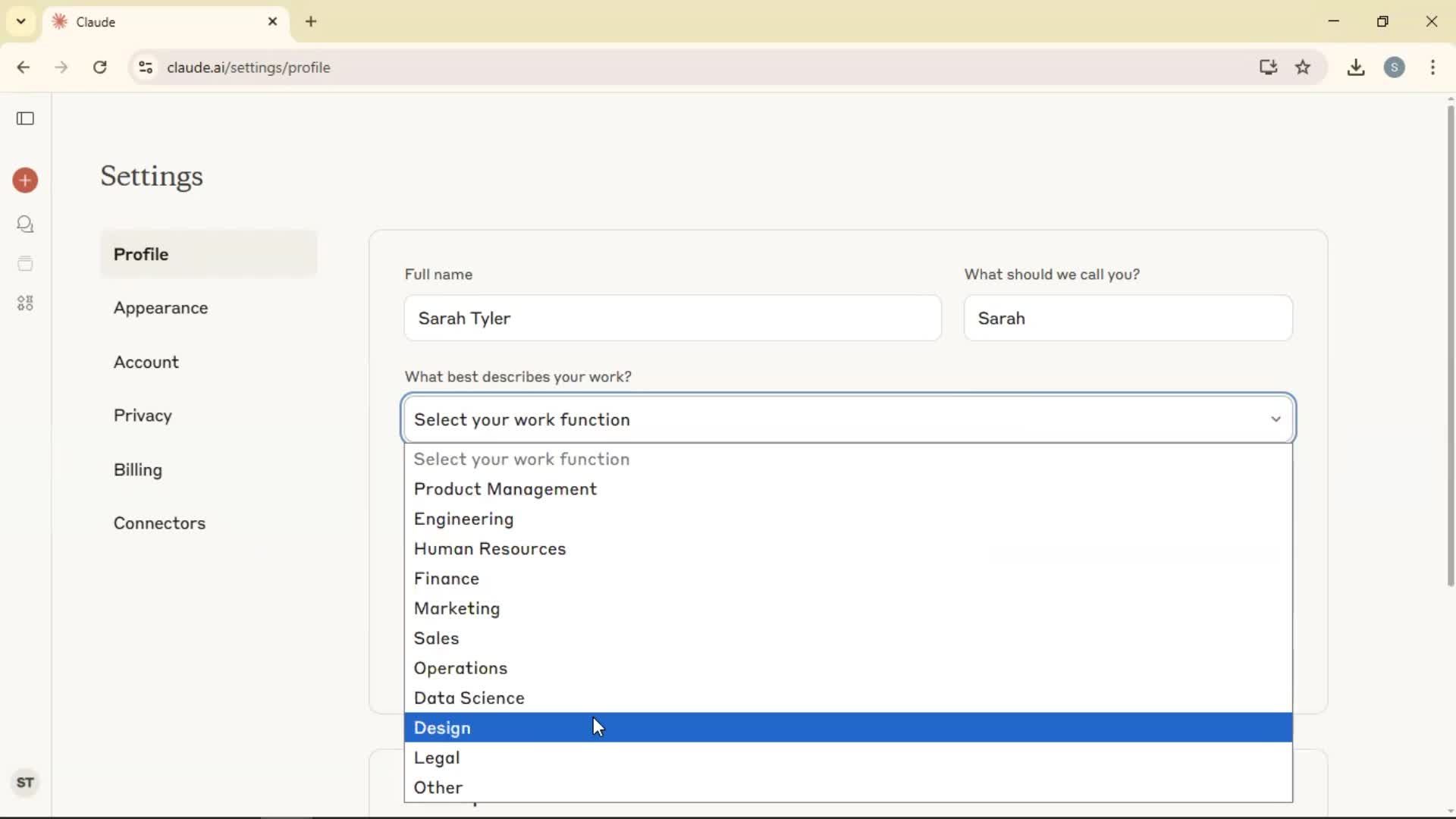The width and height of the screenshot is (1456, 819).
Task: Open the artifacts grid icon in sidebar
Action: (x=25, y=303)
